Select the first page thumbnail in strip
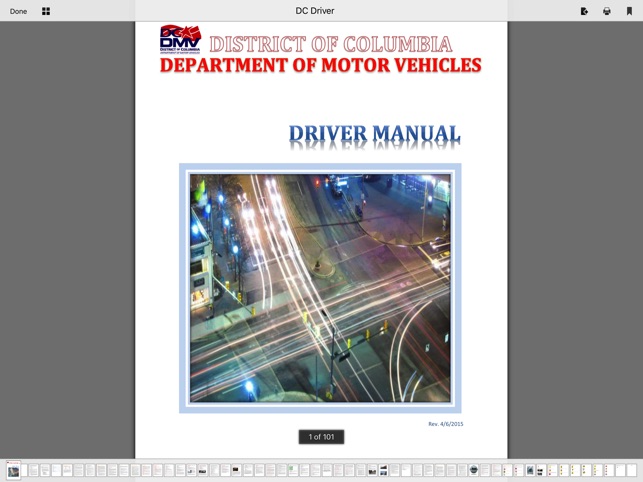The width and height of the screenshot is (643, 482). (x=14, y=470)
